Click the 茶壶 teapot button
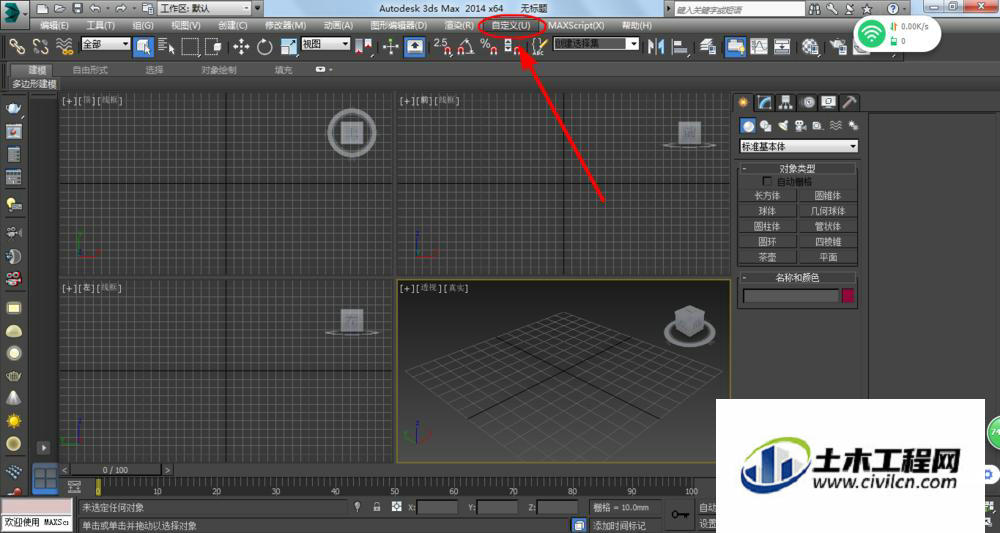The width and height of the screenshot is (1000, 533). tap(767, 257)
